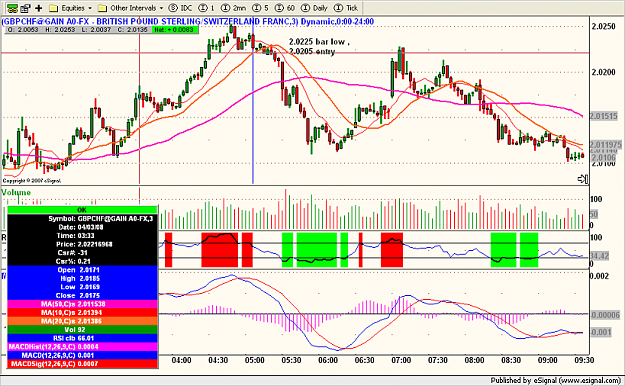Image resolution: width=625 pixels, height=386 pixels.
Task: Click the 84.42 RSI axis value
Action: click(x=599, y=256)
